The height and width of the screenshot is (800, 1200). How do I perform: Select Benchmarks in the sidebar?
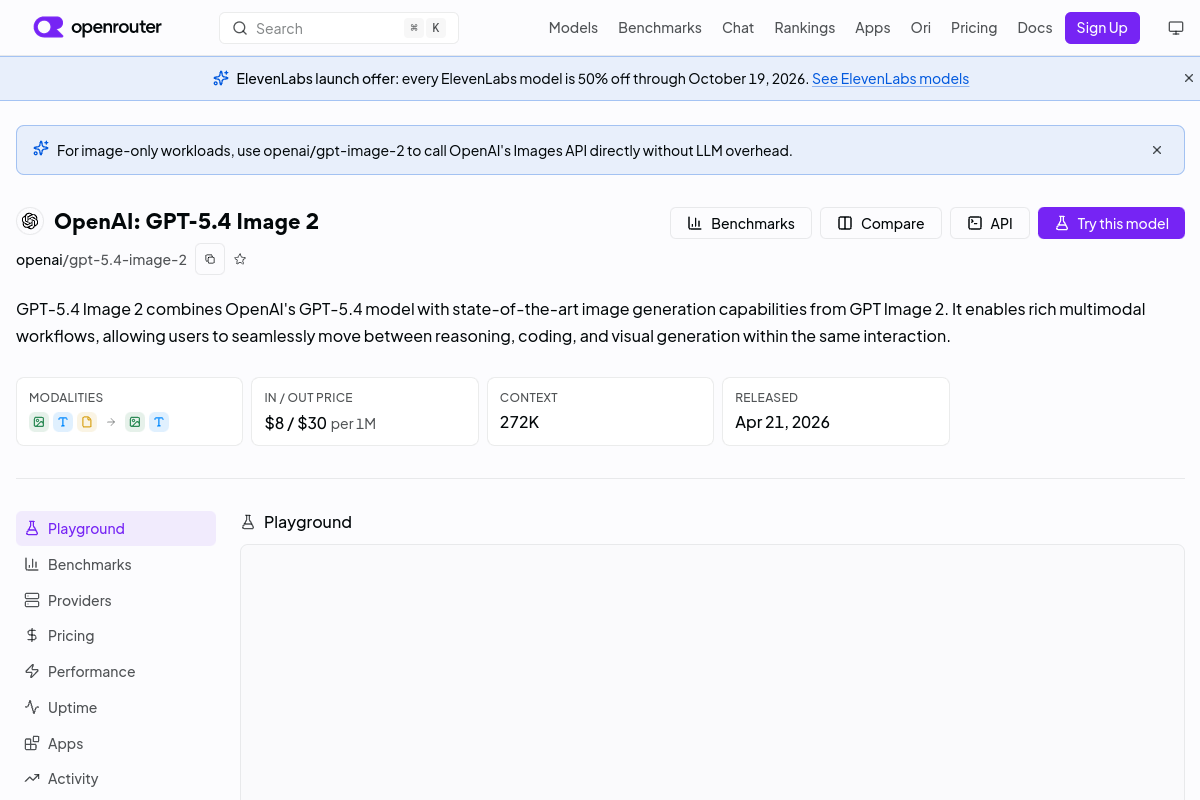116,564
